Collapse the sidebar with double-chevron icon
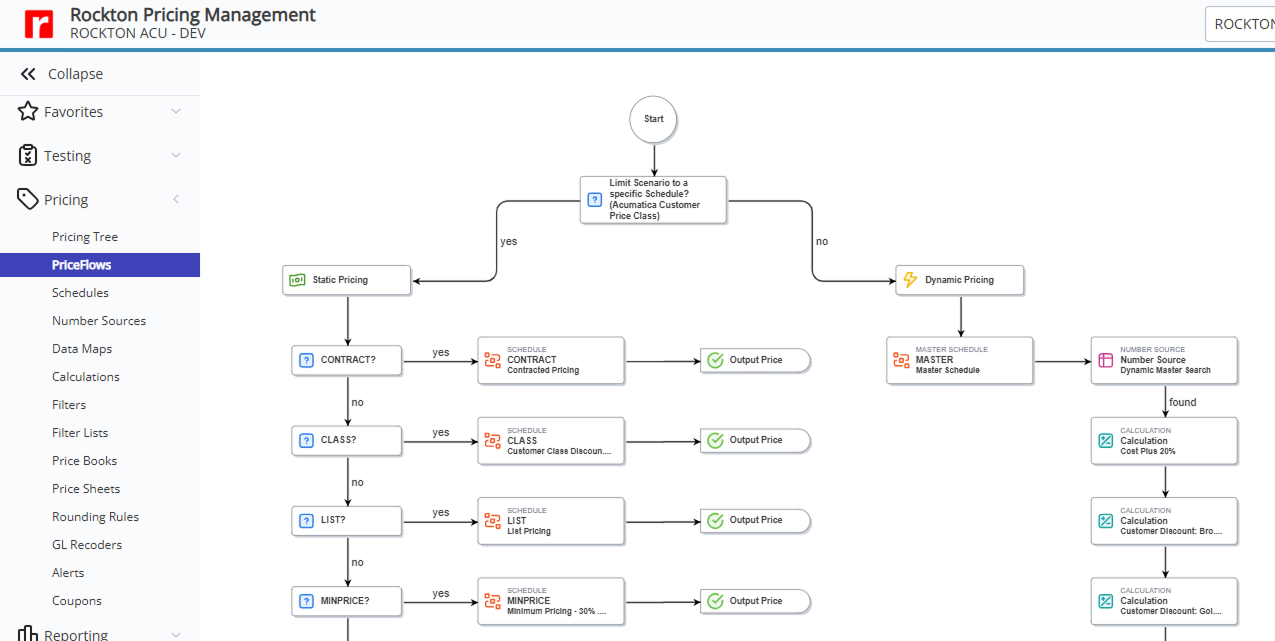Viewport: 1275px width, 641px height. click(28, 74)
